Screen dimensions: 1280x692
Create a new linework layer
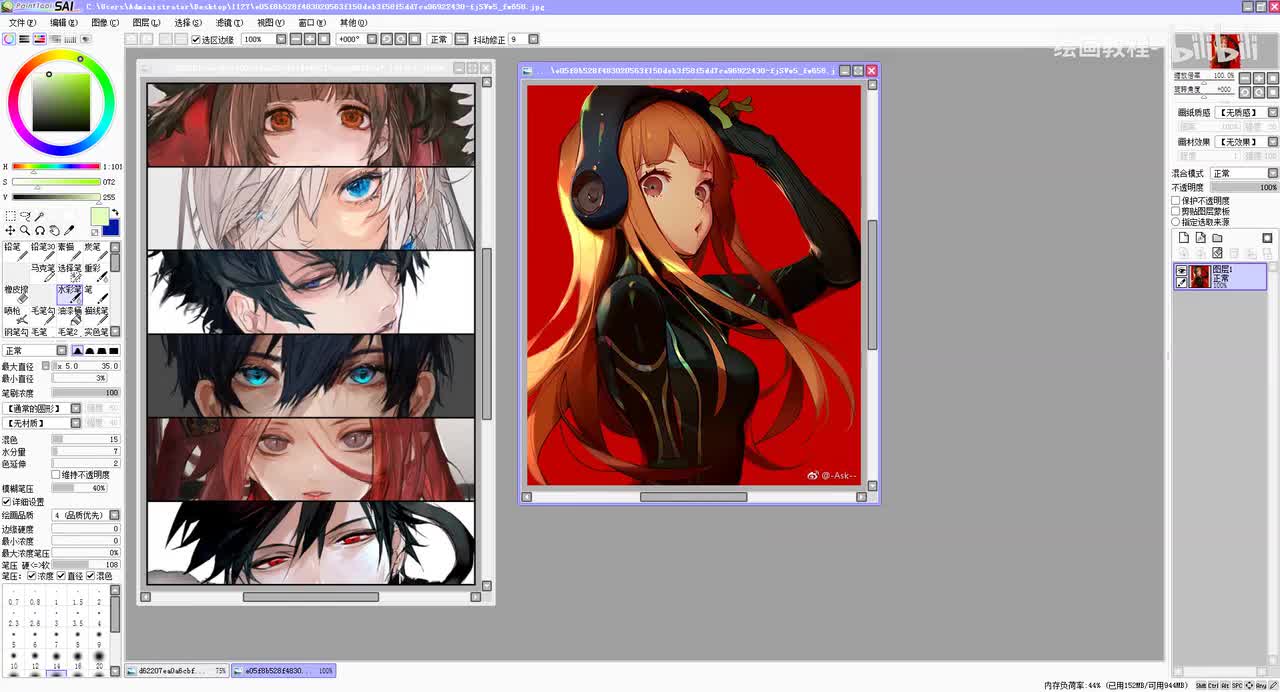[x=1201, y=238]
